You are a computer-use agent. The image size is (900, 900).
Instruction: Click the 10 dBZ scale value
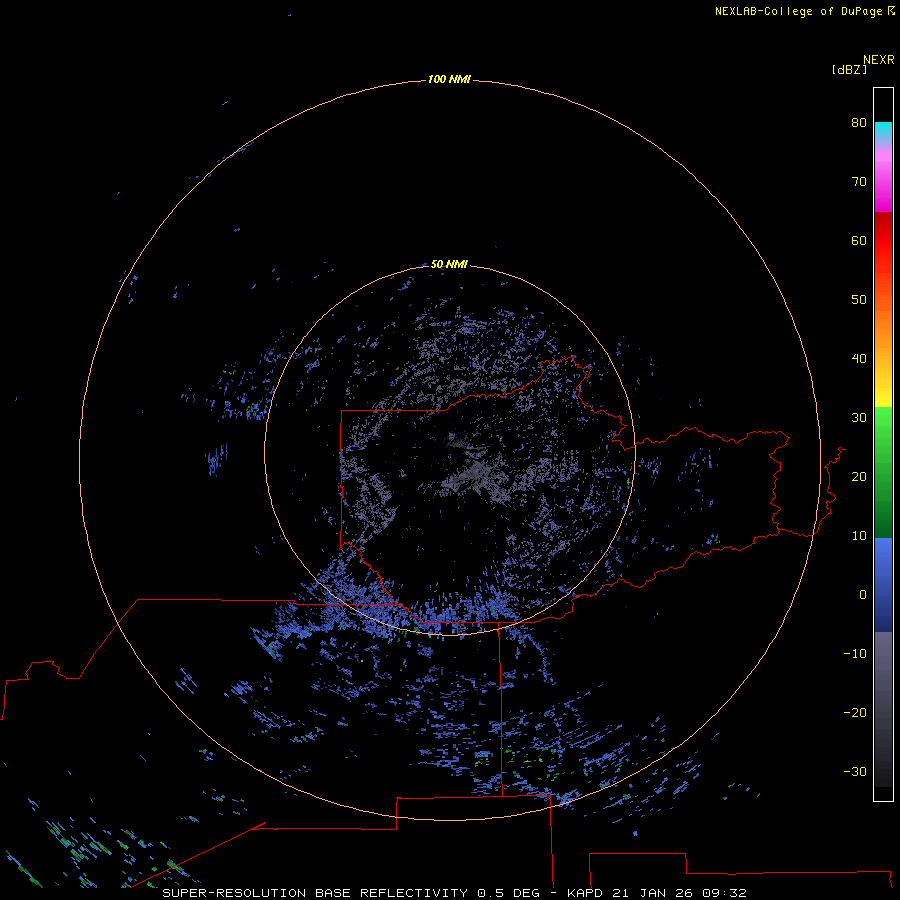[x=859, y=536]
